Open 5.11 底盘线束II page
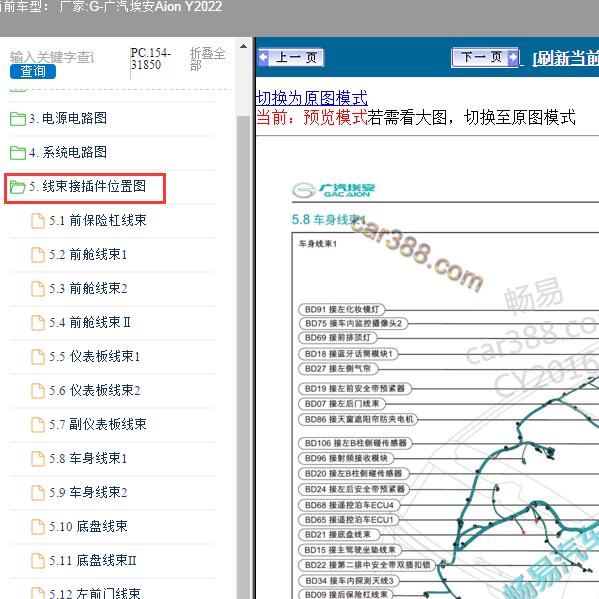Screen dimensions: 599x599 tap(92, 560)
